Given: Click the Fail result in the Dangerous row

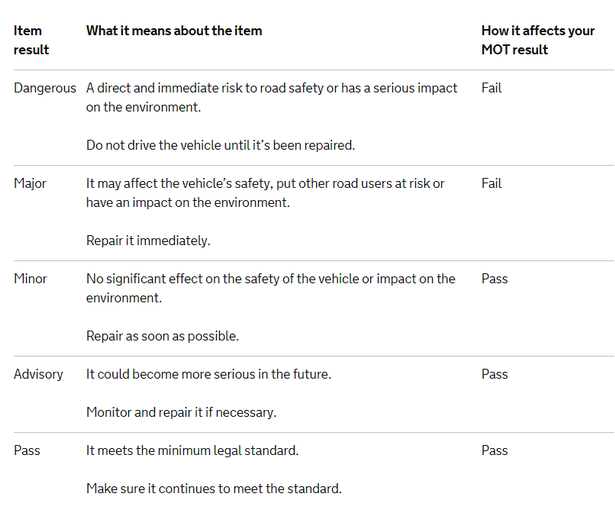Looking at the screenshot, I should tap(491, 88).
